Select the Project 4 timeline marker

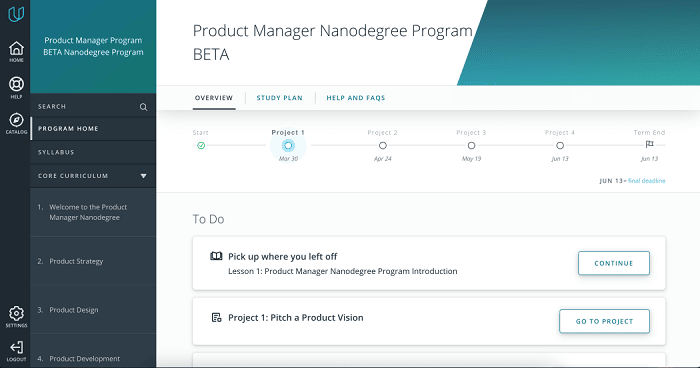(x=560, y=146)
